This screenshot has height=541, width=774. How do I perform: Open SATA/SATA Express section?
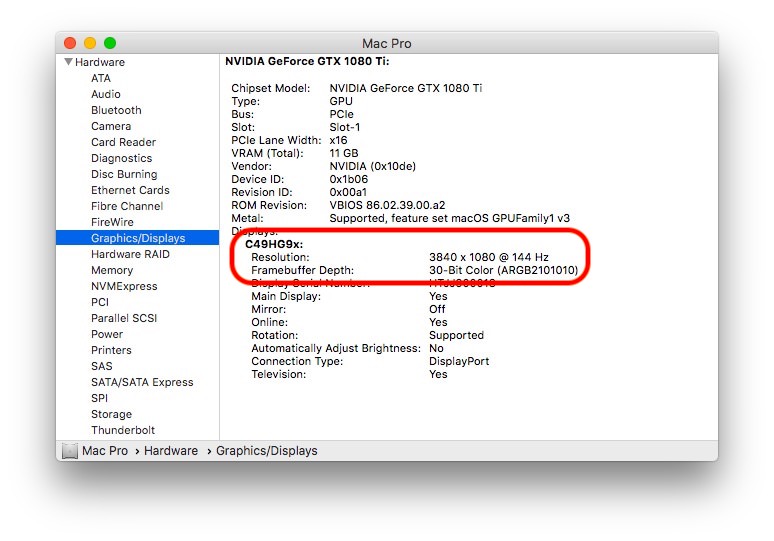tap(142, 382)
